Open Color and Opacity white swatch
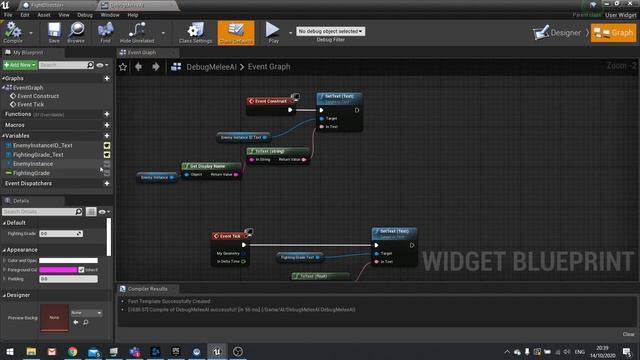The height and width of the screenshot is (360, 640). (68, 260)
